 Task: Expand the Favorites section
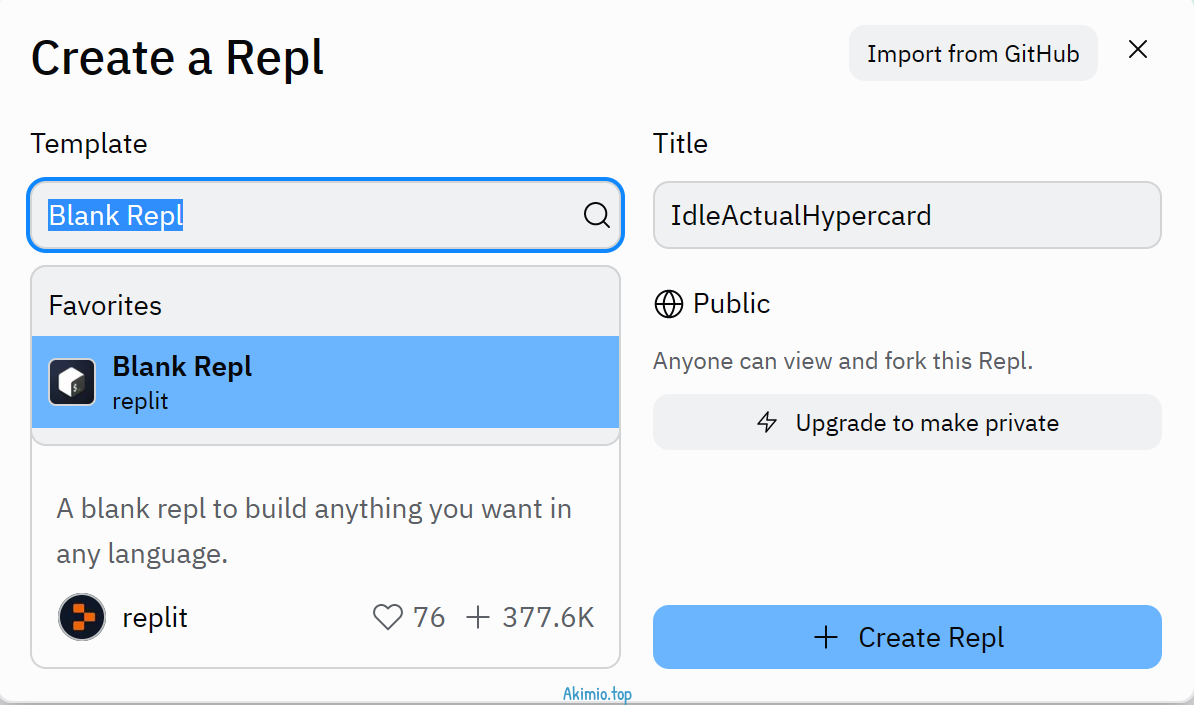tap(104, 305)
